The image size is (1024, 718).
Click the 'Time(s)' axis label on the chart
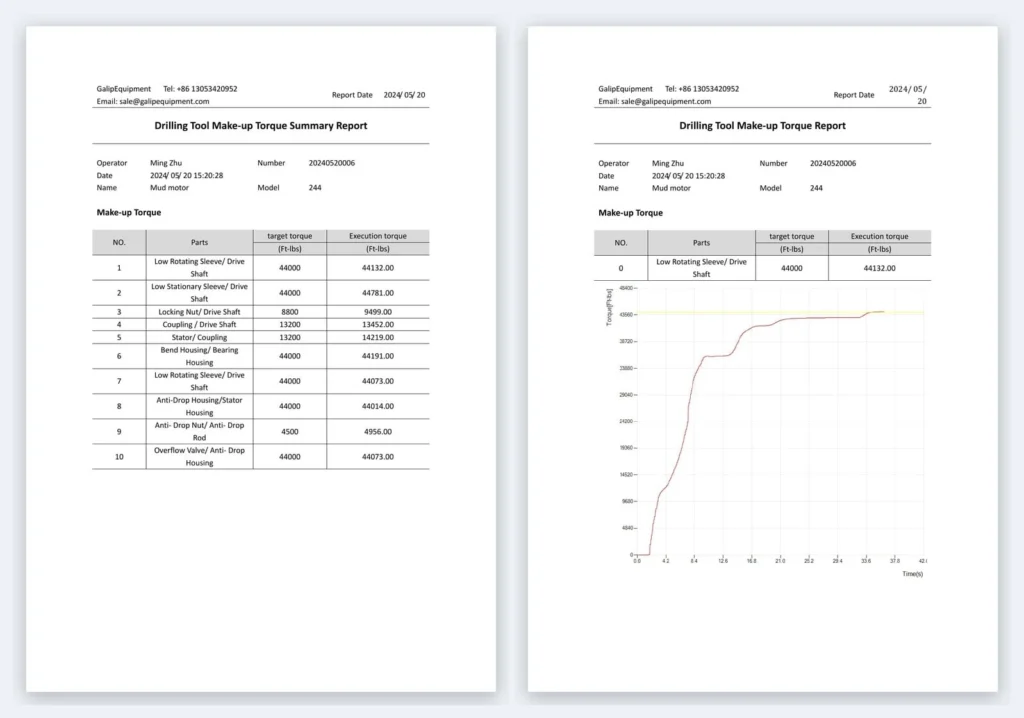912,574
